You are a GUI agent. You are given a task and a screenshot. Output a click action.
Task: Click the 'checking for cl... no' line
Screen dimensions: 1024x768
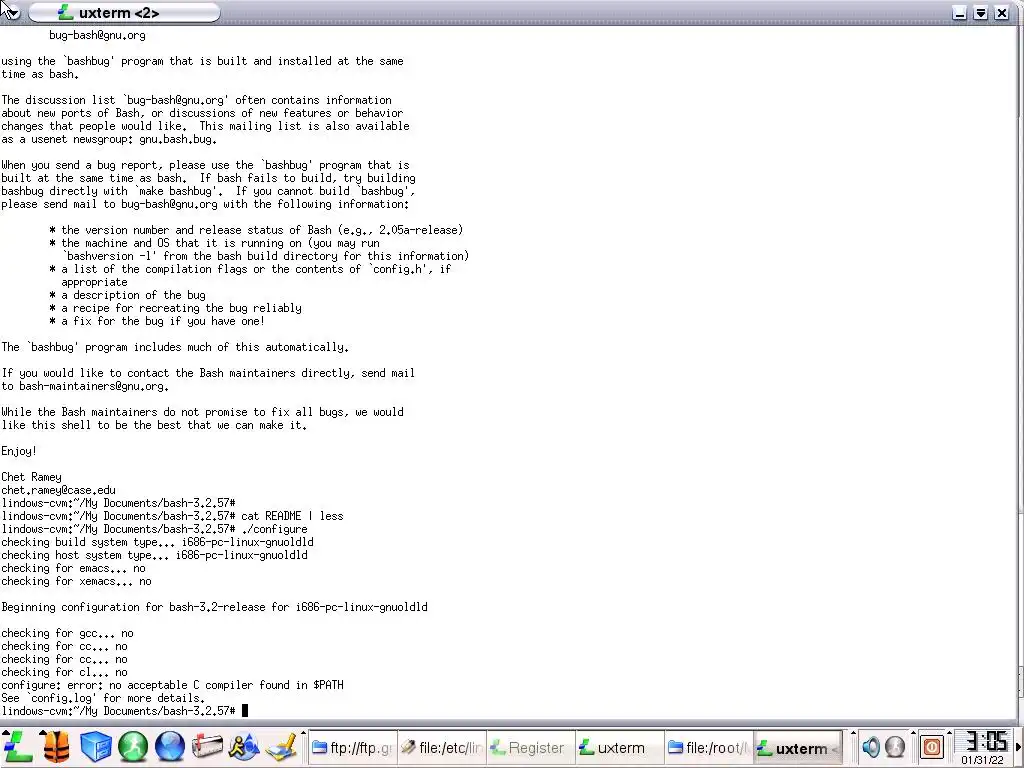click(x=65, y=672)
